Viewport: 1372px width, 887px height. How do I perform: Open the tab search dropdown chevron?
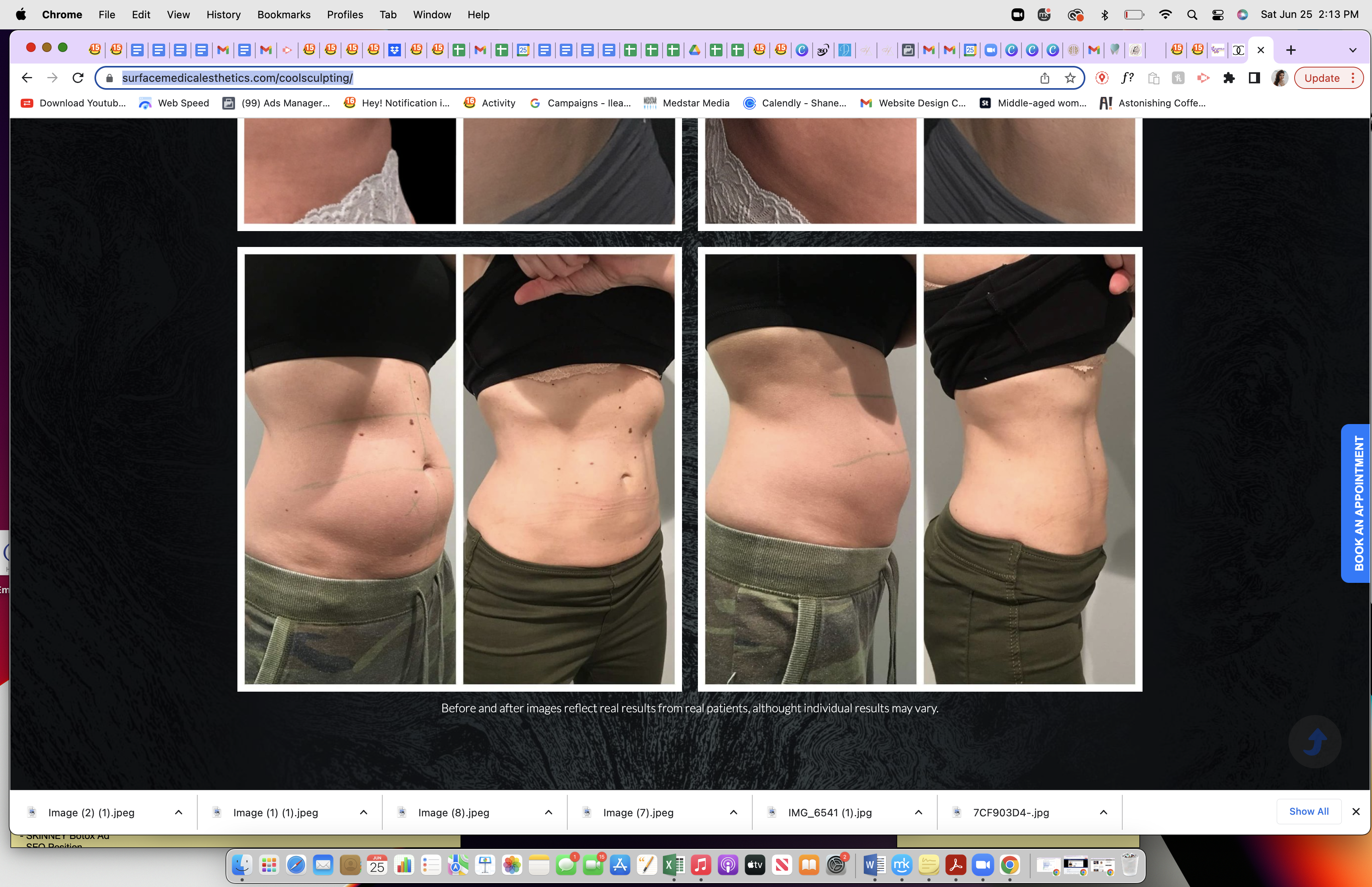click(1353, 50)
